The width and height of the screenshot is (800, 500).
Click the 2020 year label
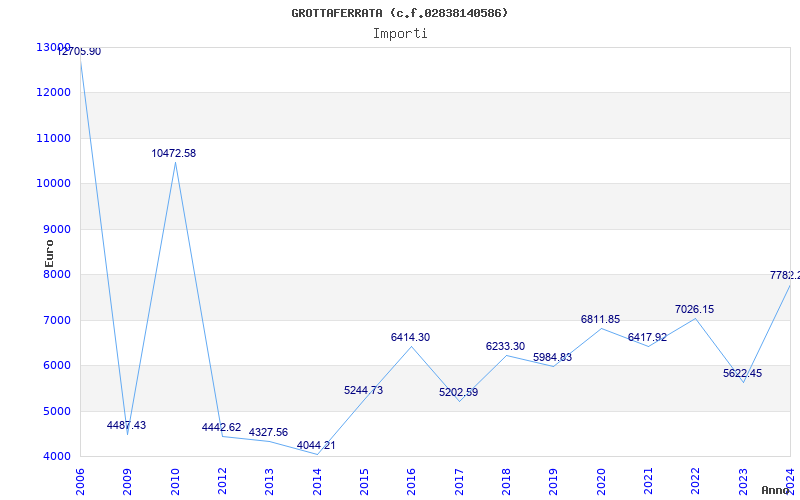(x=601, y=482)
